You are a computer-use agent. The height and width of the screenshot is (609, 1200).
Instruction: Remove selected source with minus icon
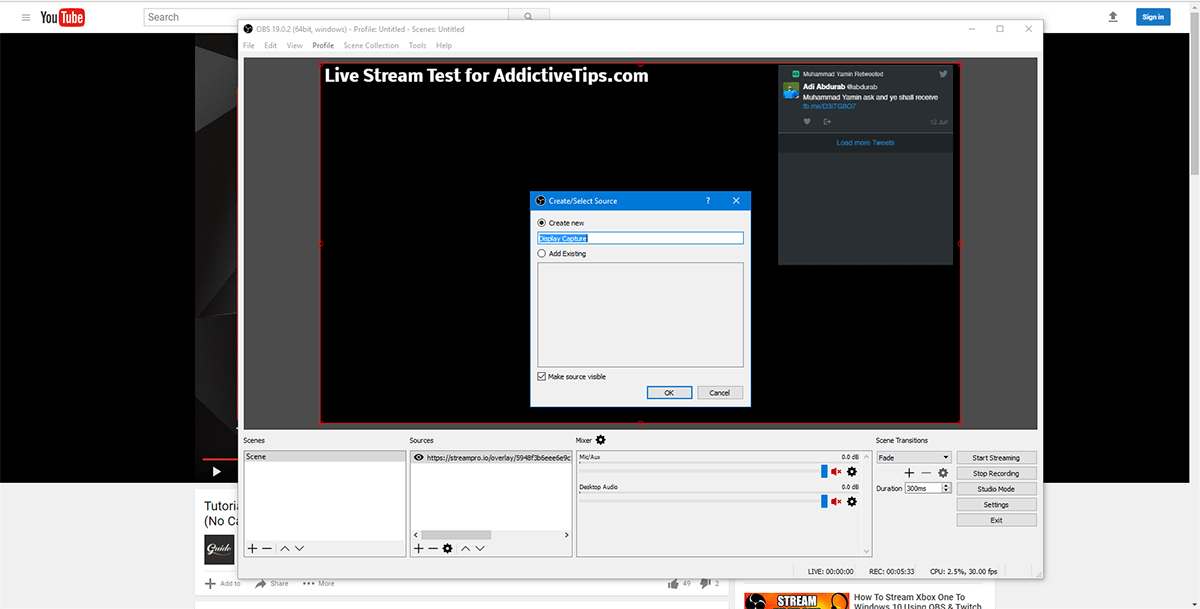(433, 548)
